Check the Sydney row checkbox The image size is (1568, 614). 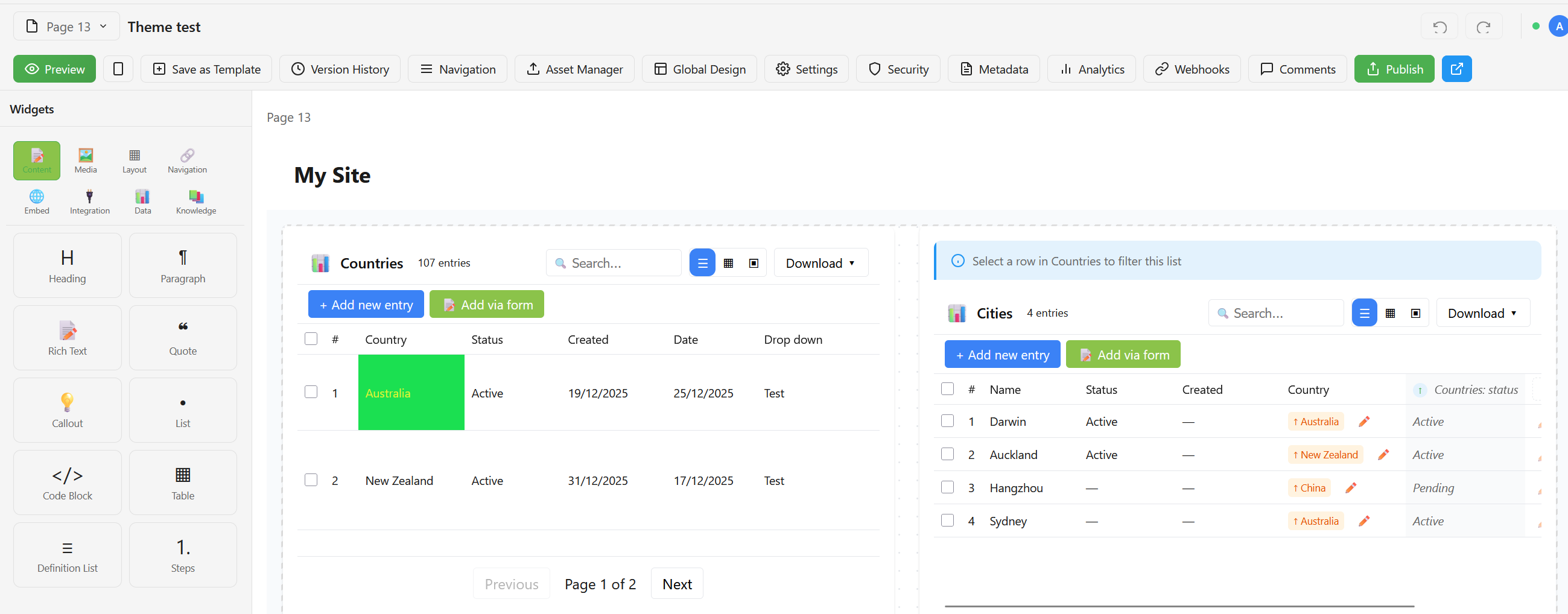[947, 520]
